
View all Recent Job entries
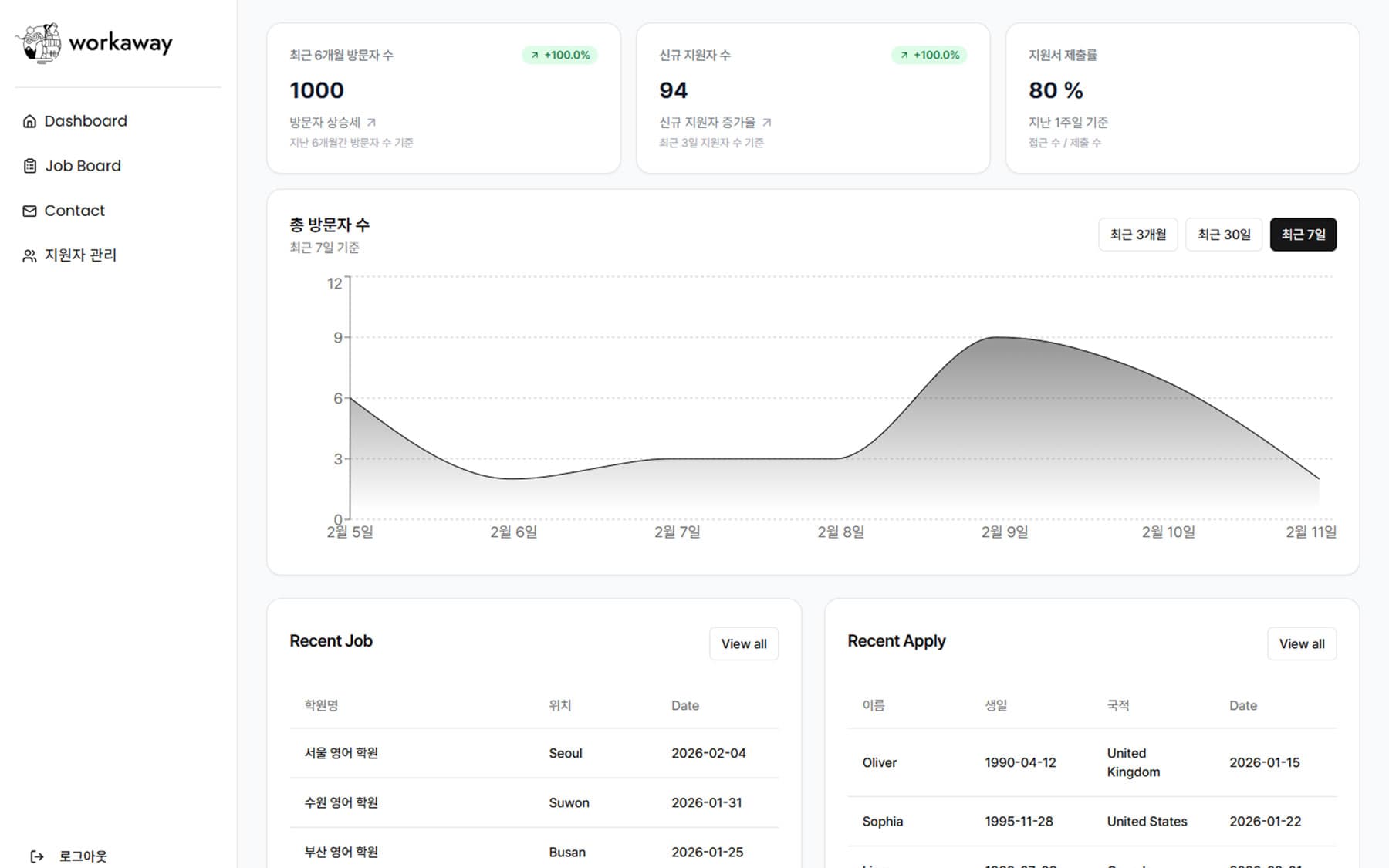[743, 643]
